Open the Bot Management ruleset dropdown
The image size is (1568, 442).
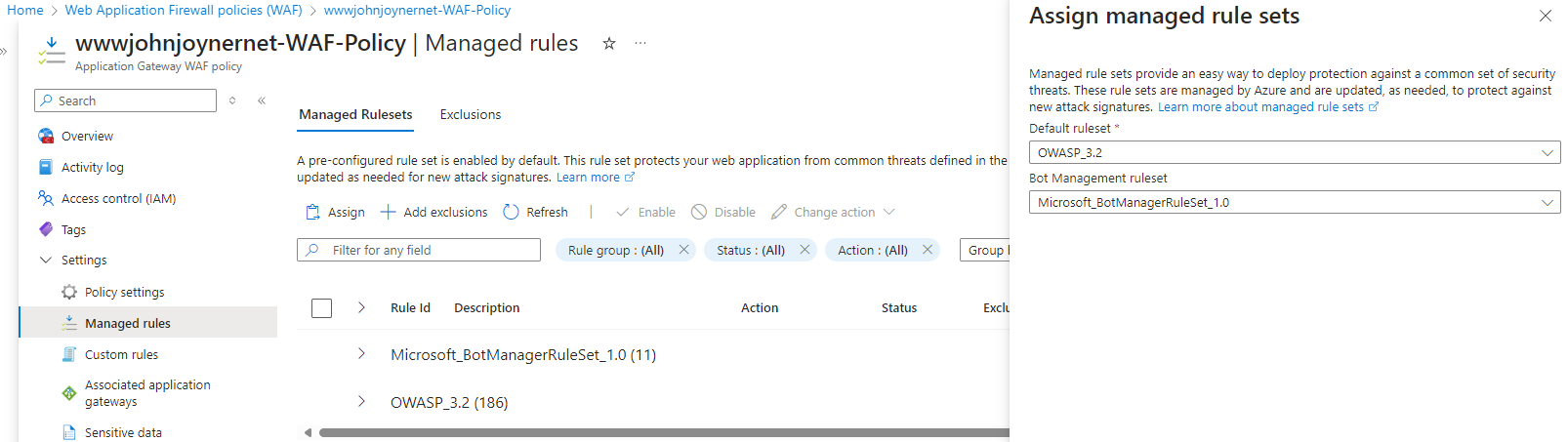(x=1294, y=203)
